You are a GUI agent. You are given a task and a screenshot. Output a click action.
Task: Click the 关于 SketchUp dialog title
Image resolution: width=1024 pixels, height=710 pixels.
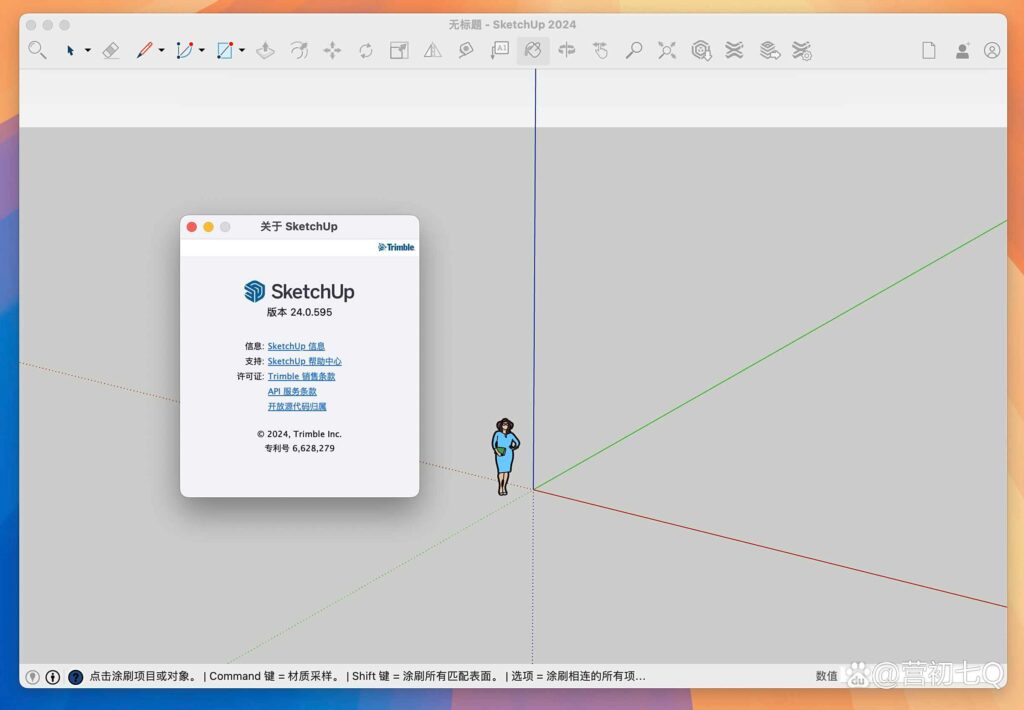click(x=298, y=227)
